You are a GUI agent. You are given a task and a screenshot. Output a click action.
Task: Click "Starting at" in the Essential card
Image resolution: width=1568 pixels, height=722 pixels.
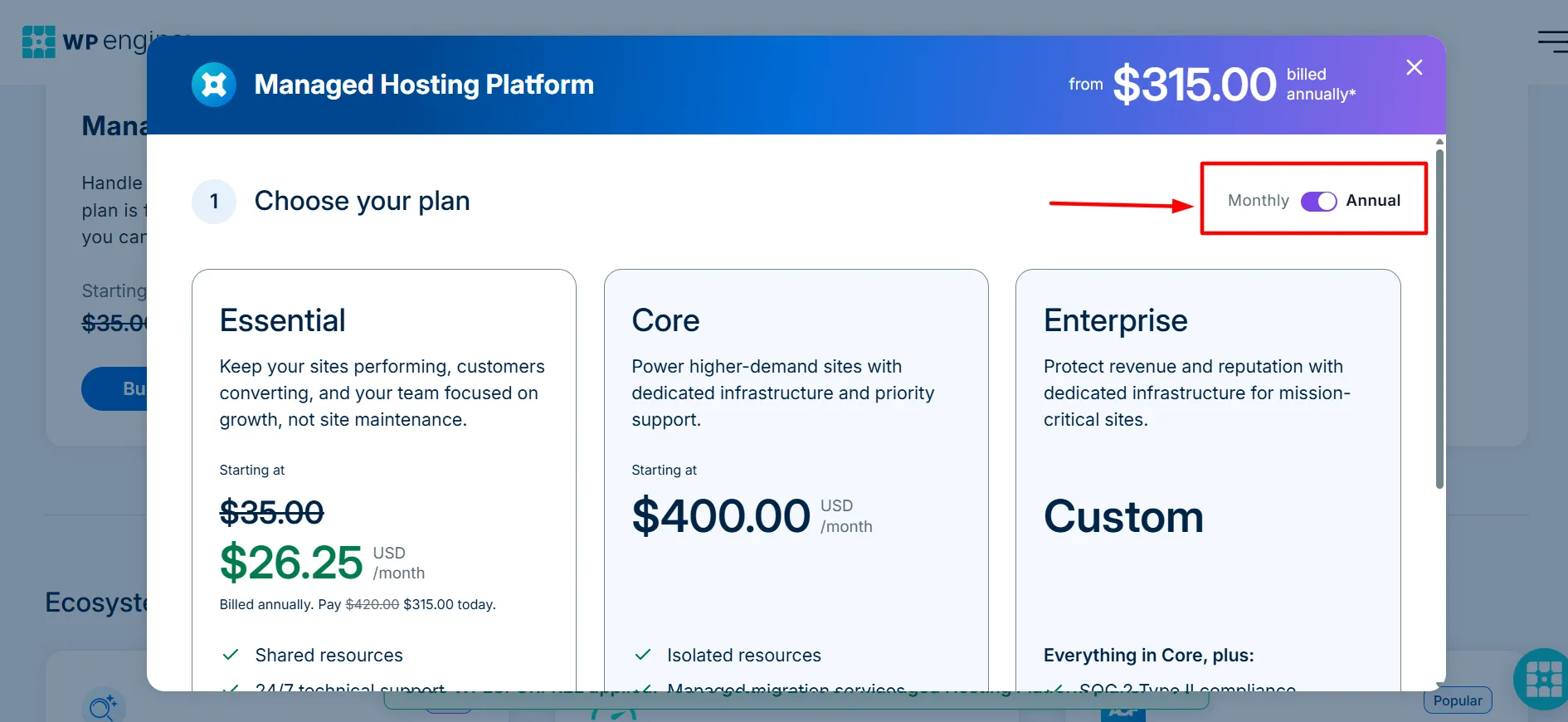252,471
